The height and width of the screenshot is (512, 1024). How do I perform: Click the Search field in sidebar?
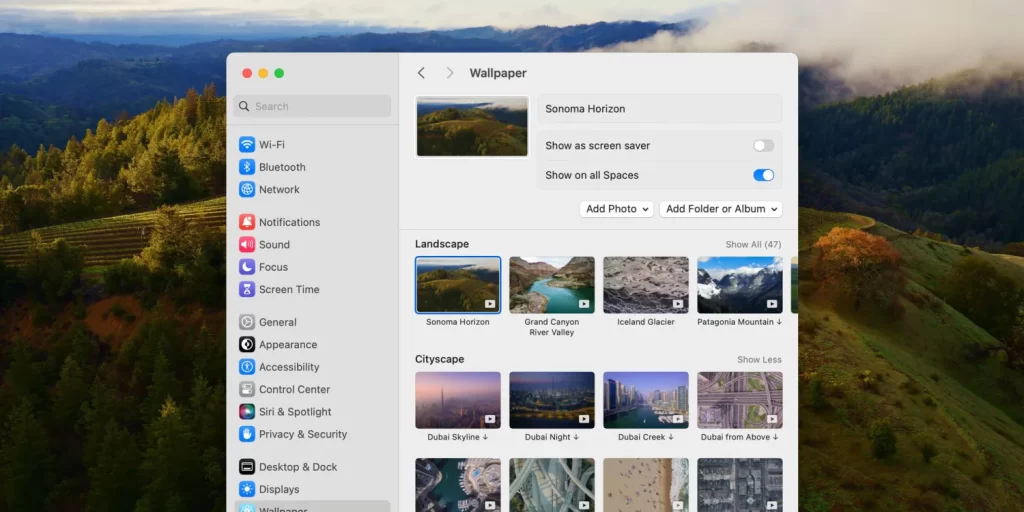[313, 106]
